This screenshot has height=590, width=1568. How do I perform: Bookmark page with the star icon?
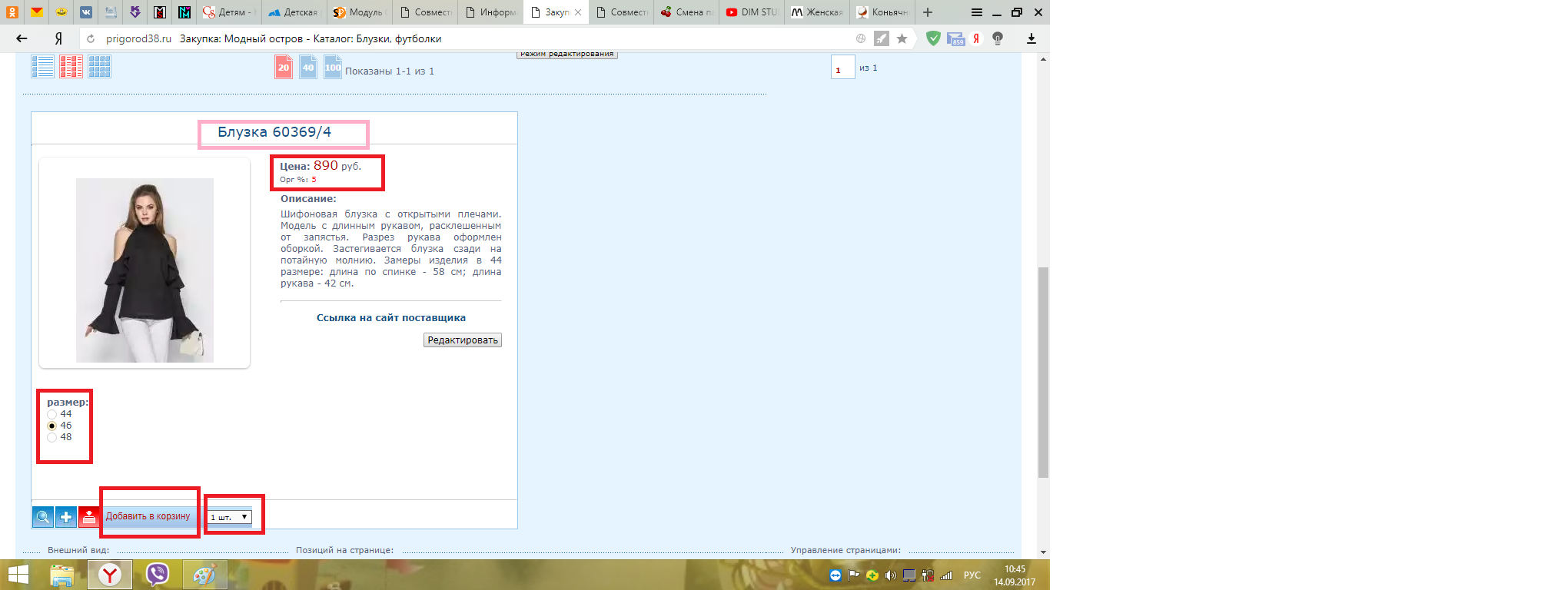click(x=902, y=38)
